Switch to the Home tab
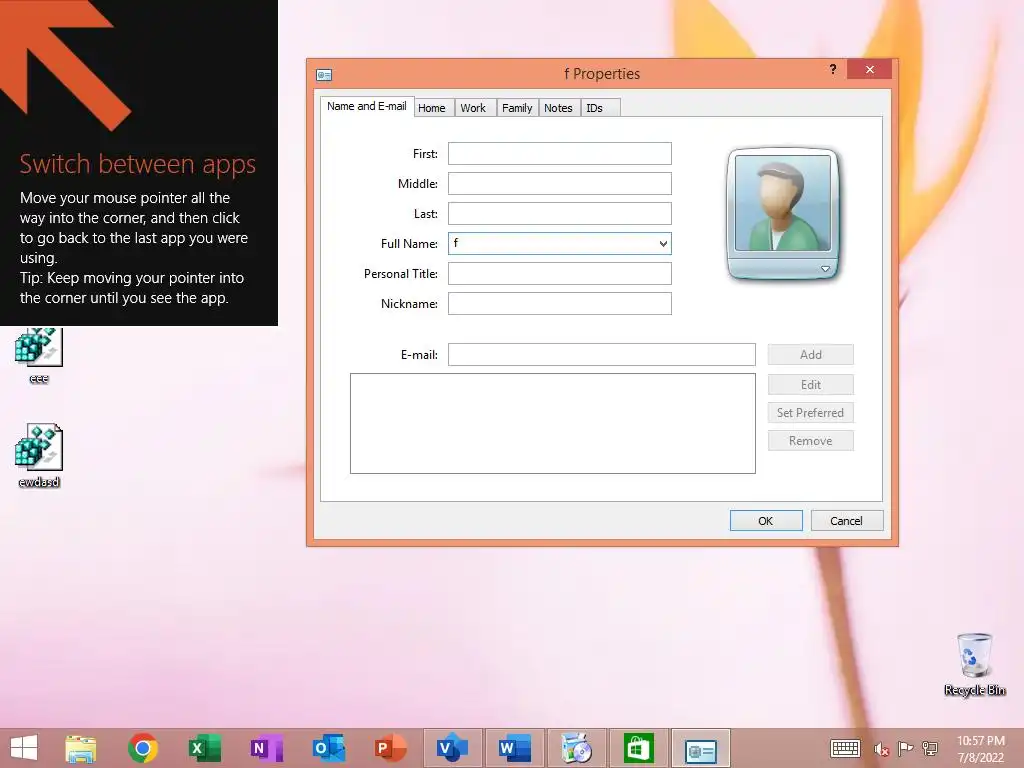This screenshot has width=1024, height=768. coord(432,108)
